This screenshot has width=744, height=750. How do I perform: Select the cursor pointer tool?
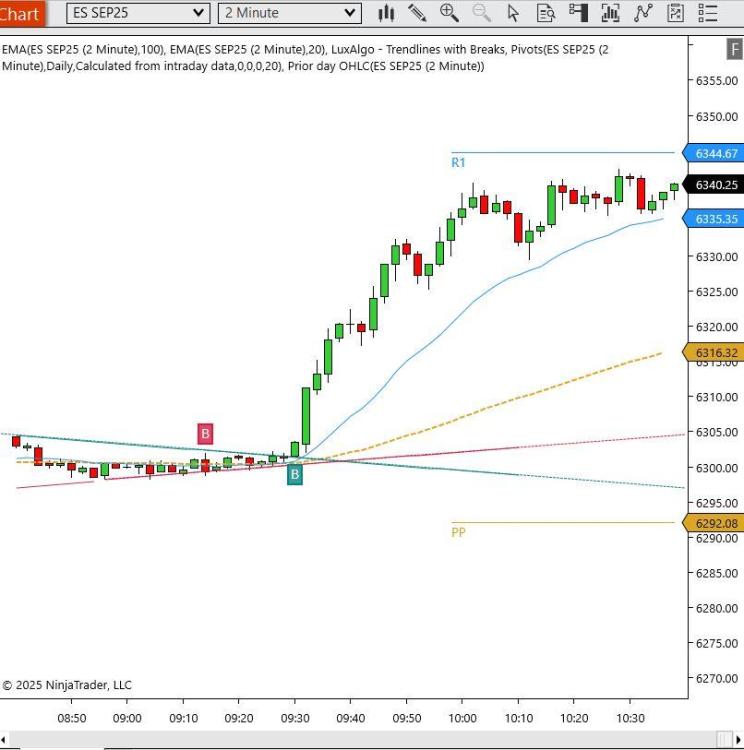pyautogui.click(x=513, y=13)
